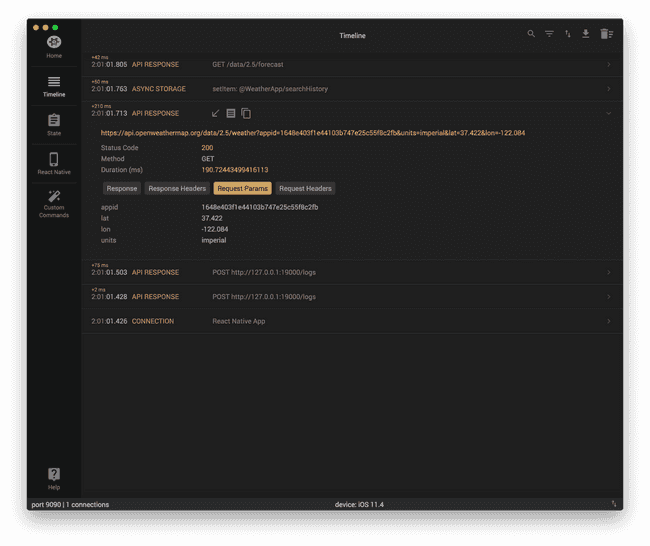The width and height of the screenshot is (650, 546).
Task: Click the status bar arrows icon at right
Action: pyautogui.click(x=614, y=504)
